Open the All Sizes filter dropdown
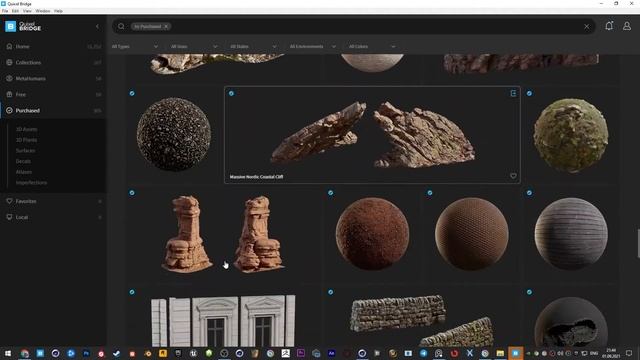 194,47
